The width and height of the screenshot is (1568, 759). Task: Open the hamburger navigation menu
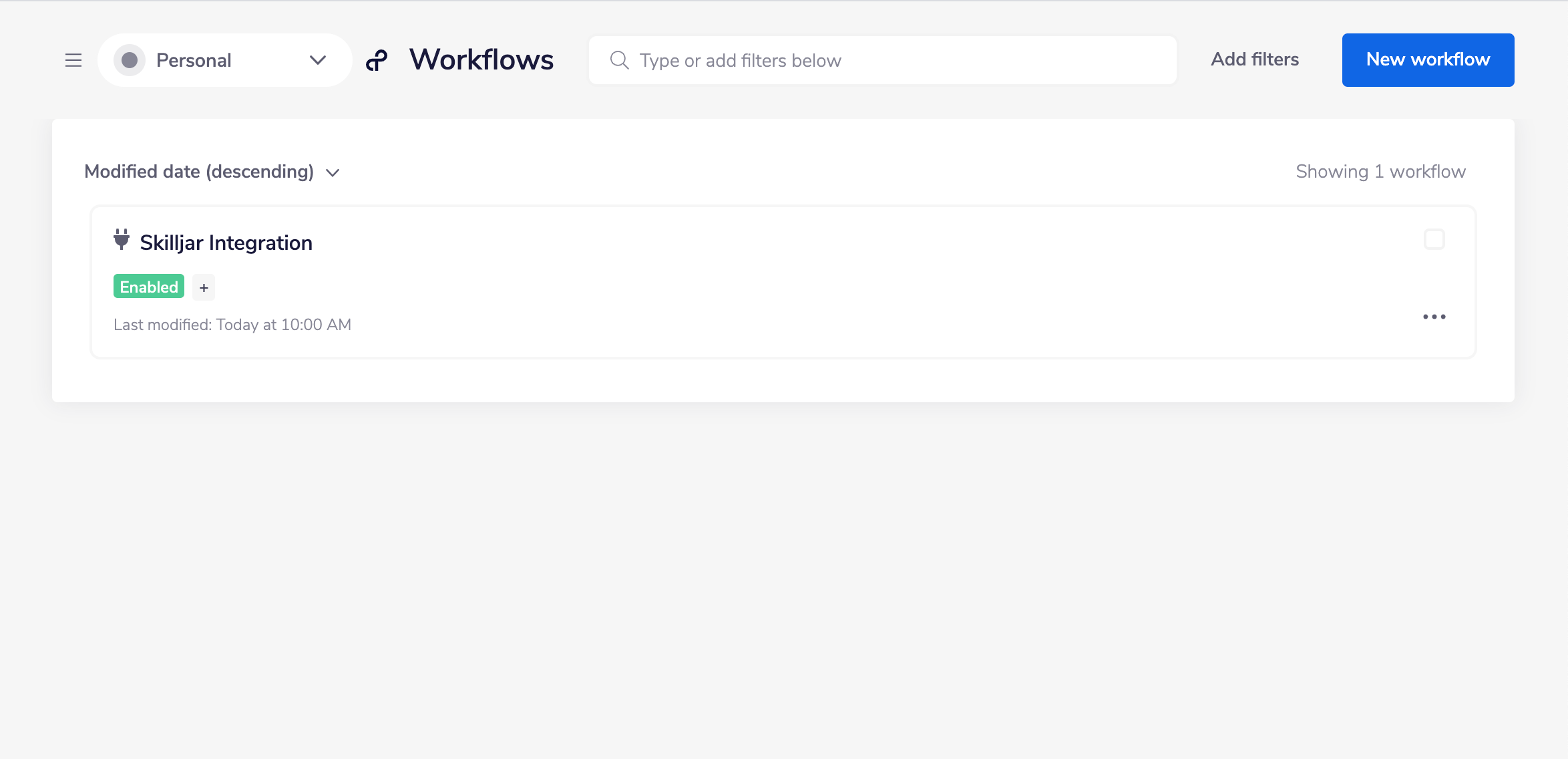click(73, 60)
